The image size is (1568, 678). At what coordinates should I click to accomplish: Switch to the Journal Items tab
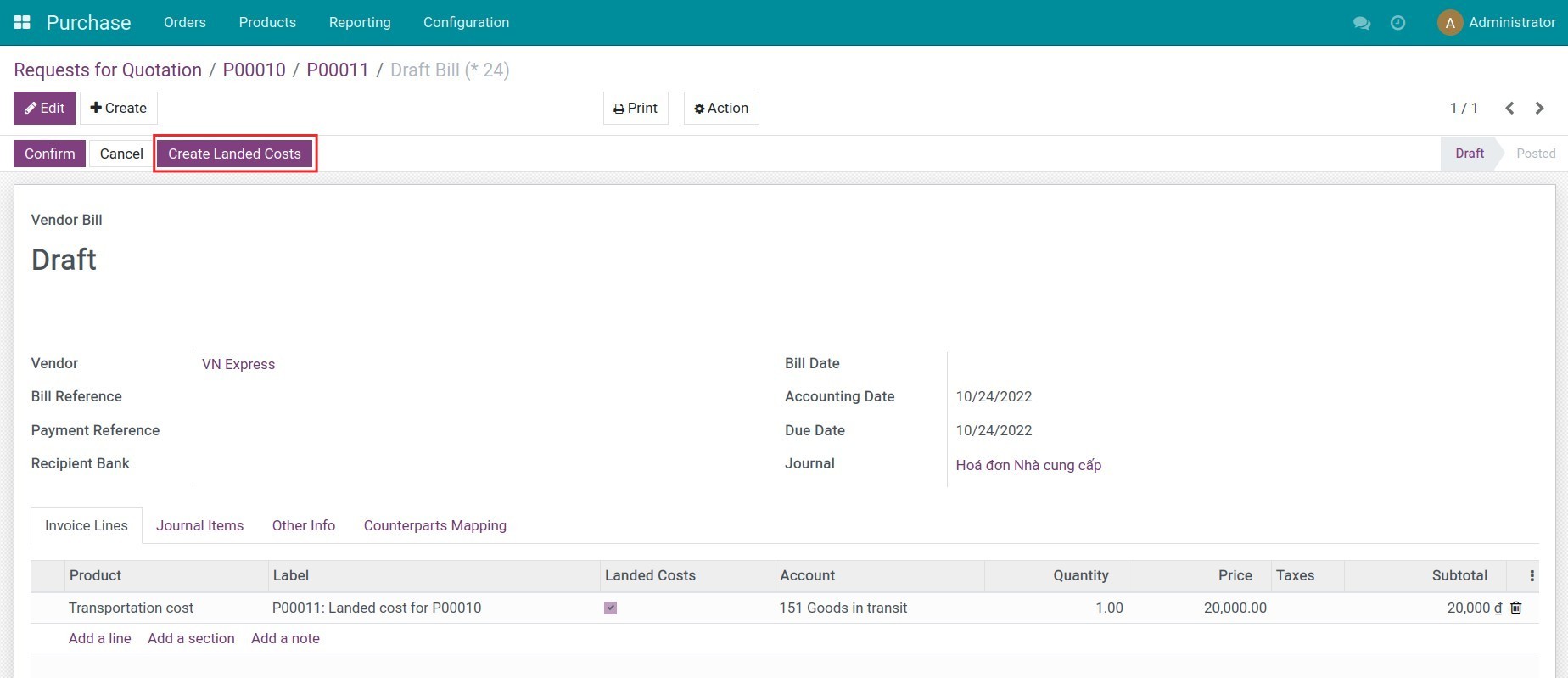point(199,525)
